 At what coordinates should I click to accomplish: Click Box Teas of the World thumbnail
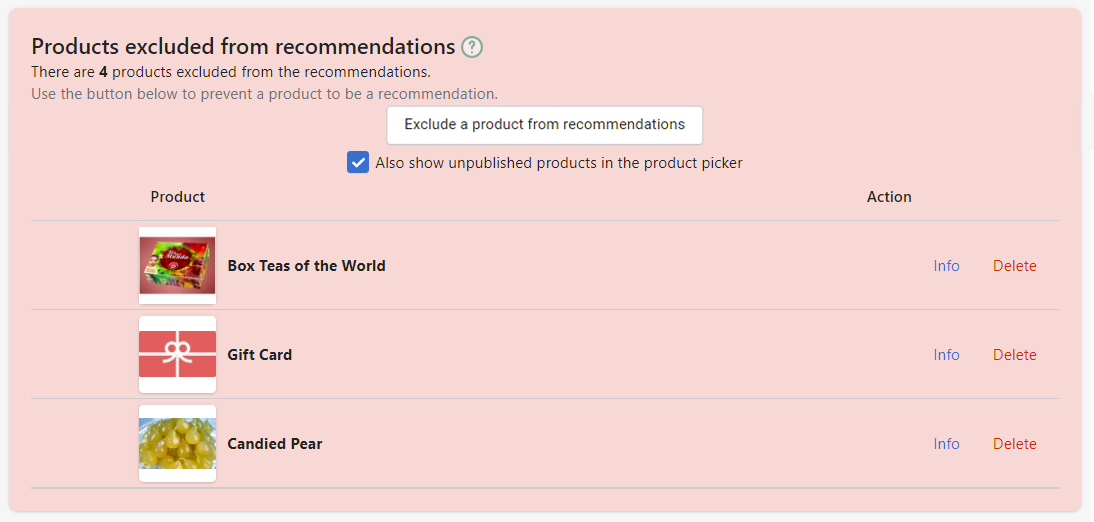click(x=177, y=265)
